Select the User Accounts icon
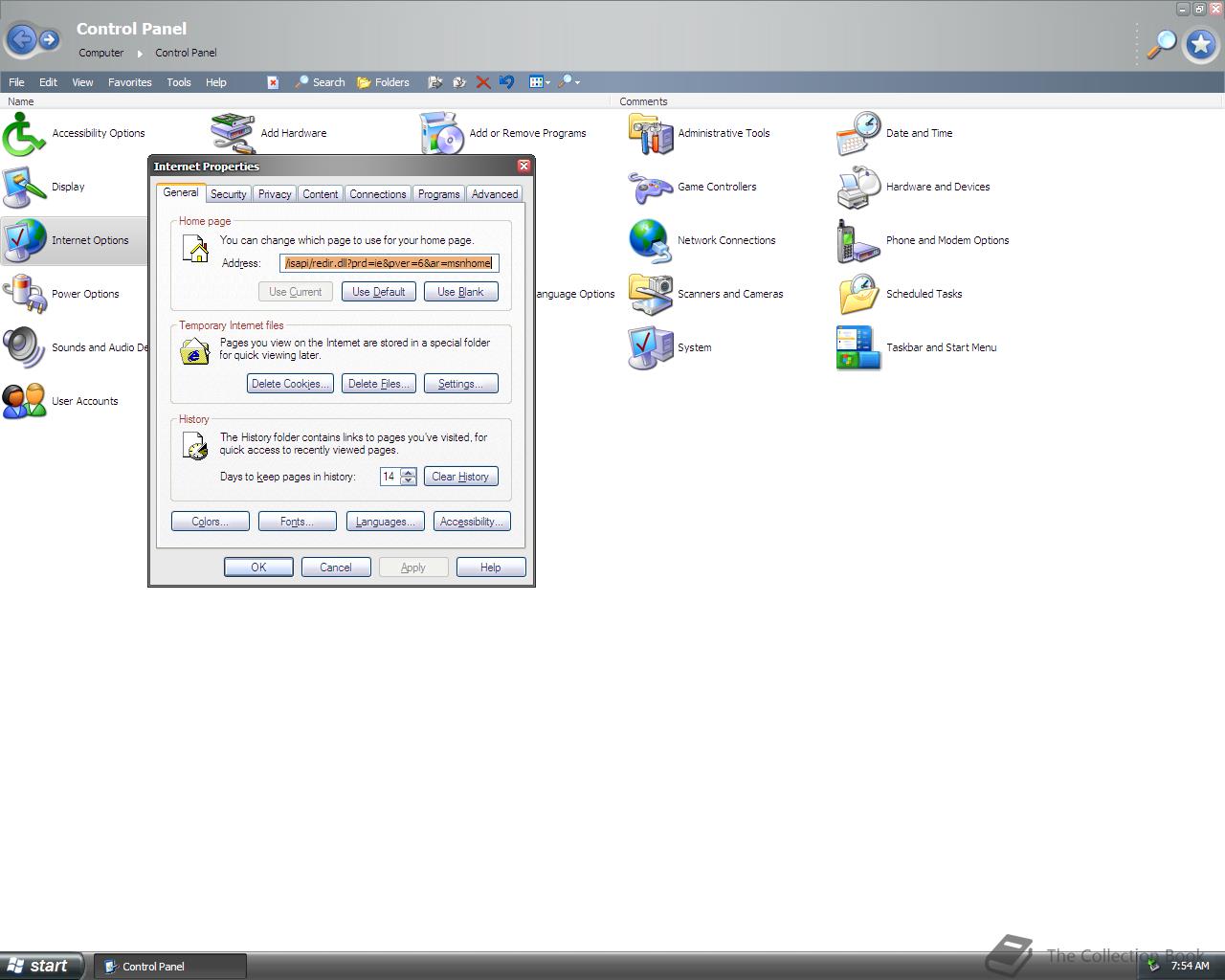The width and height of the screenshot is (1225, 980). 25,401
